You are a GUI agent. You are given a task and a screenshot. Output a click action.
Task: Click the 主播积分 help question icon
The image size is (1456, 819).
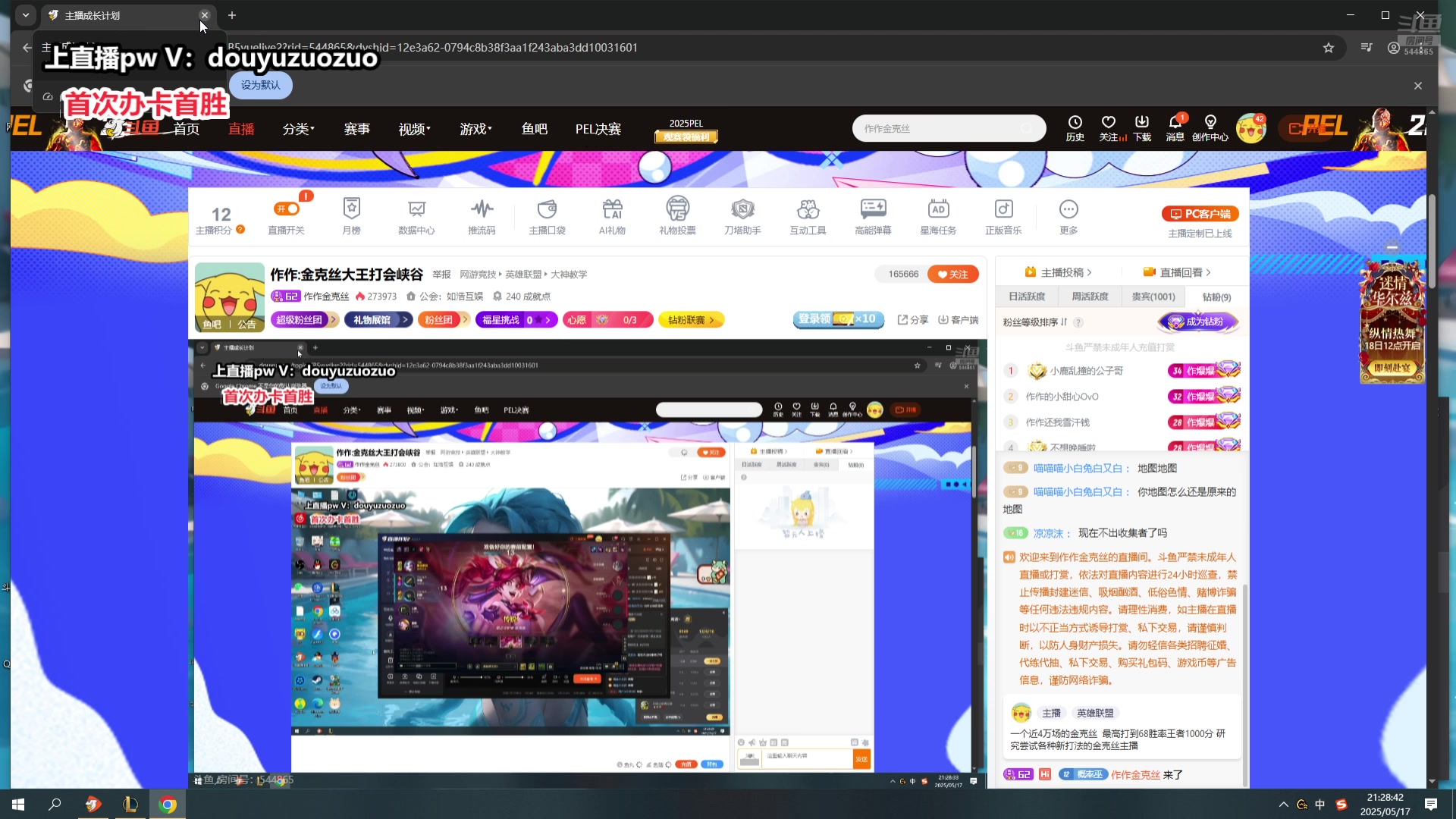tap(240, 230)
